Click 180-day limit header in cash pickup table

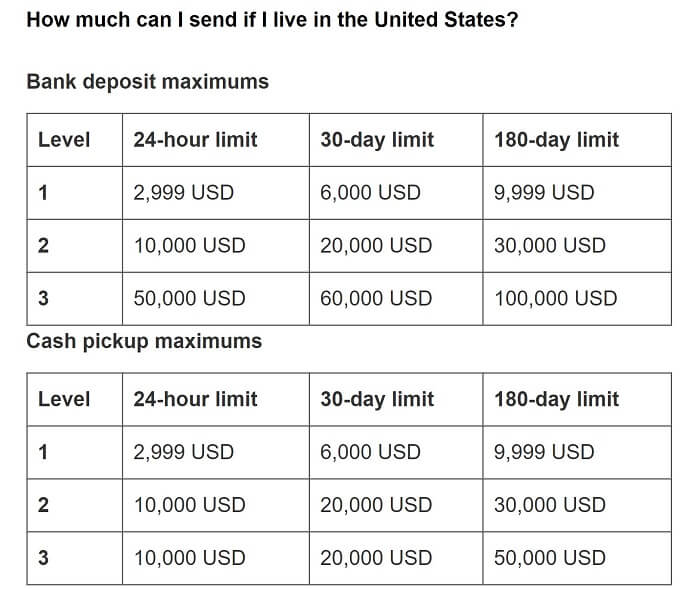point(556,399)
